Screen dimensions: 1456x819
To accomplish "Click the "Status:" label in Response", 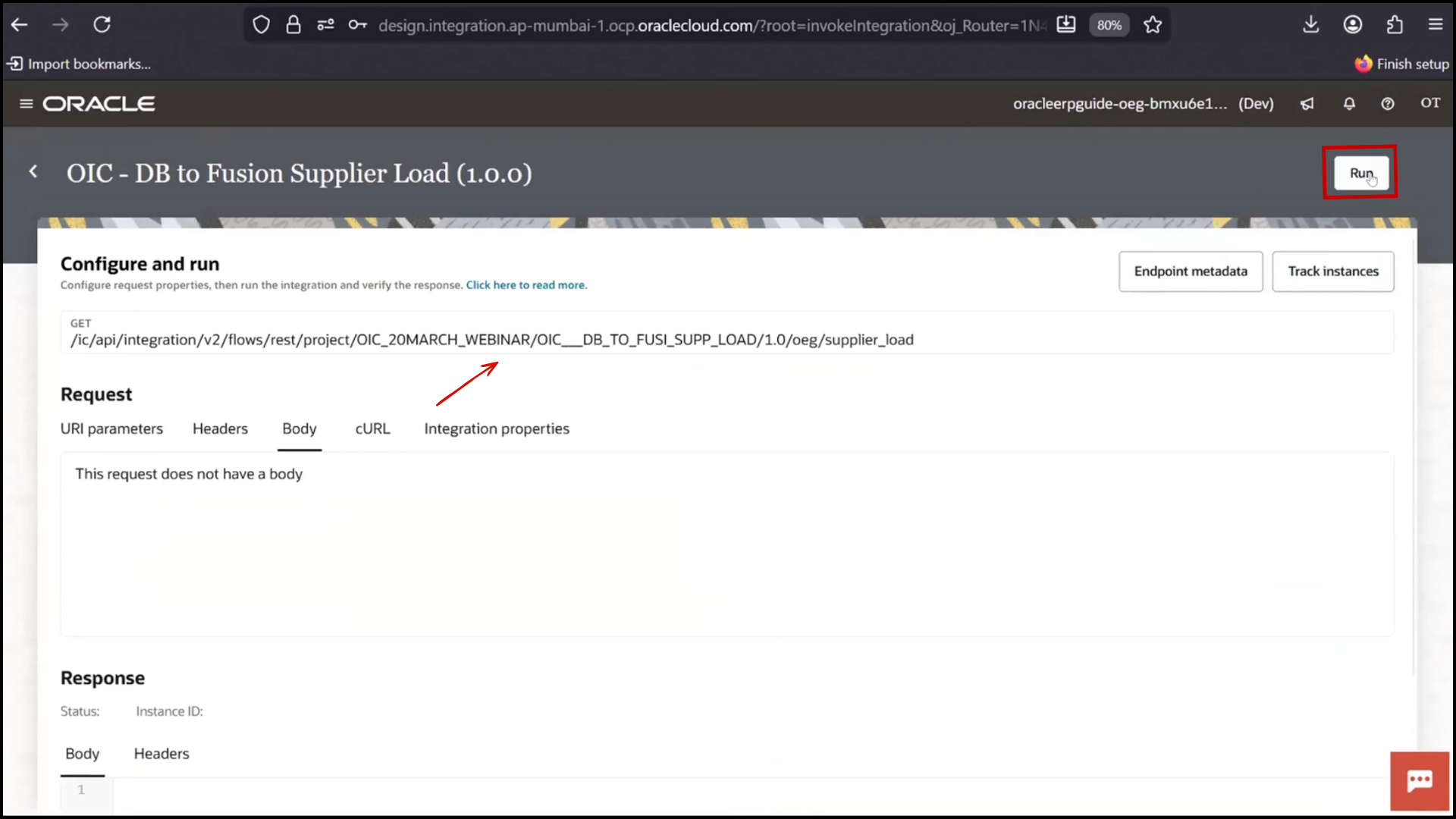I will (80, 711).
